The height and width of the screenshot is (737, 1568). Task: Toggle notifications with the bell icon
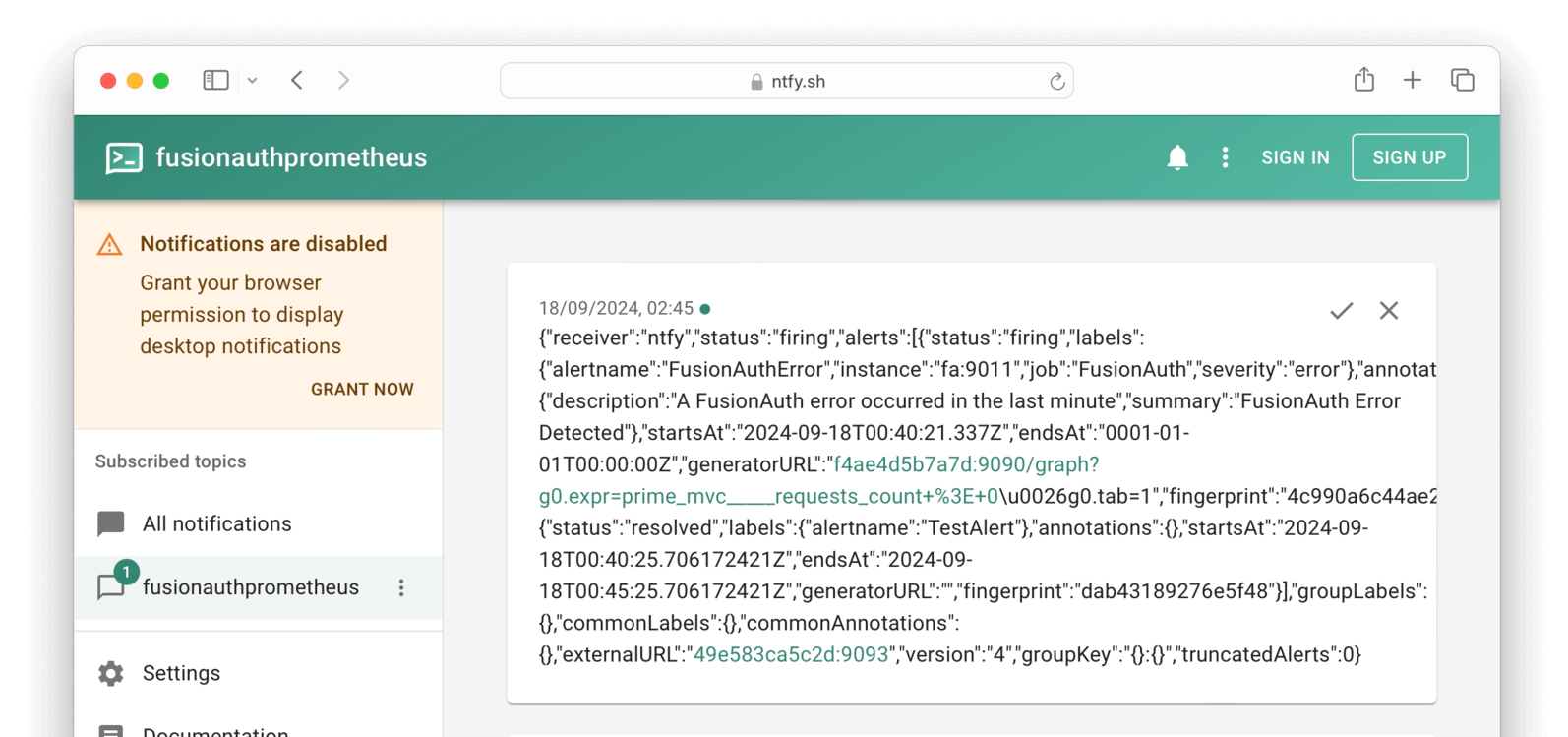[1176, 157]
